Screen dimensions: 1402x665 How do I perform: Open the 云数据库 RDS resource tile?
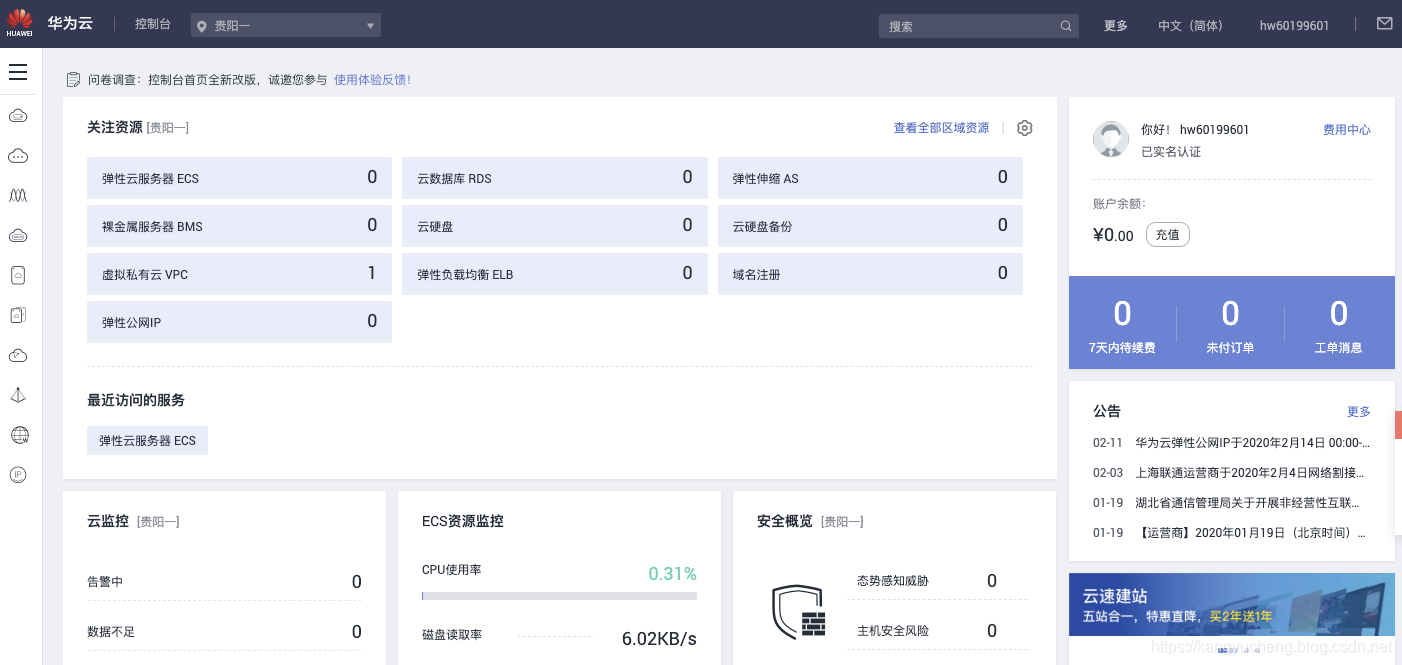click(554, 178)
